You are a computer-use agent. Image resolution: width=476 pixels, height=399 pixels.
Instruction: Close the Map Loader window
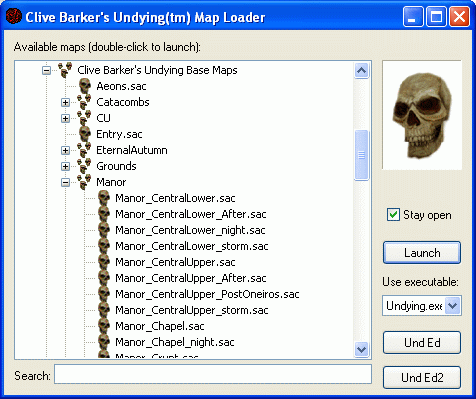pos(459,17)
